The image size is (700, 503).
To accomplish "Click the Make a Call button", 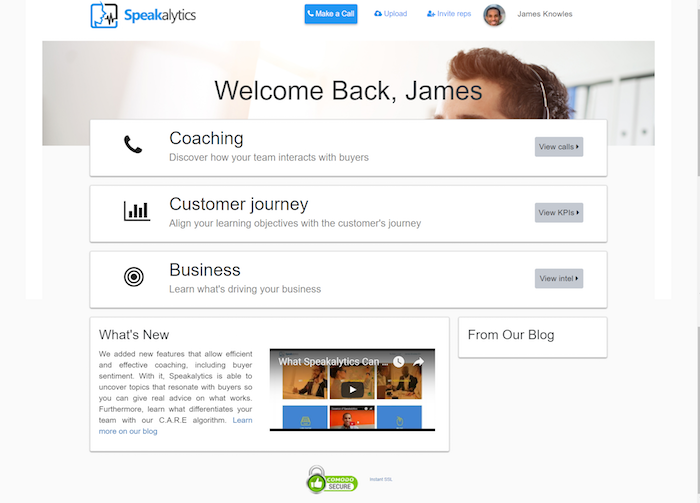I will click(331, 14).
